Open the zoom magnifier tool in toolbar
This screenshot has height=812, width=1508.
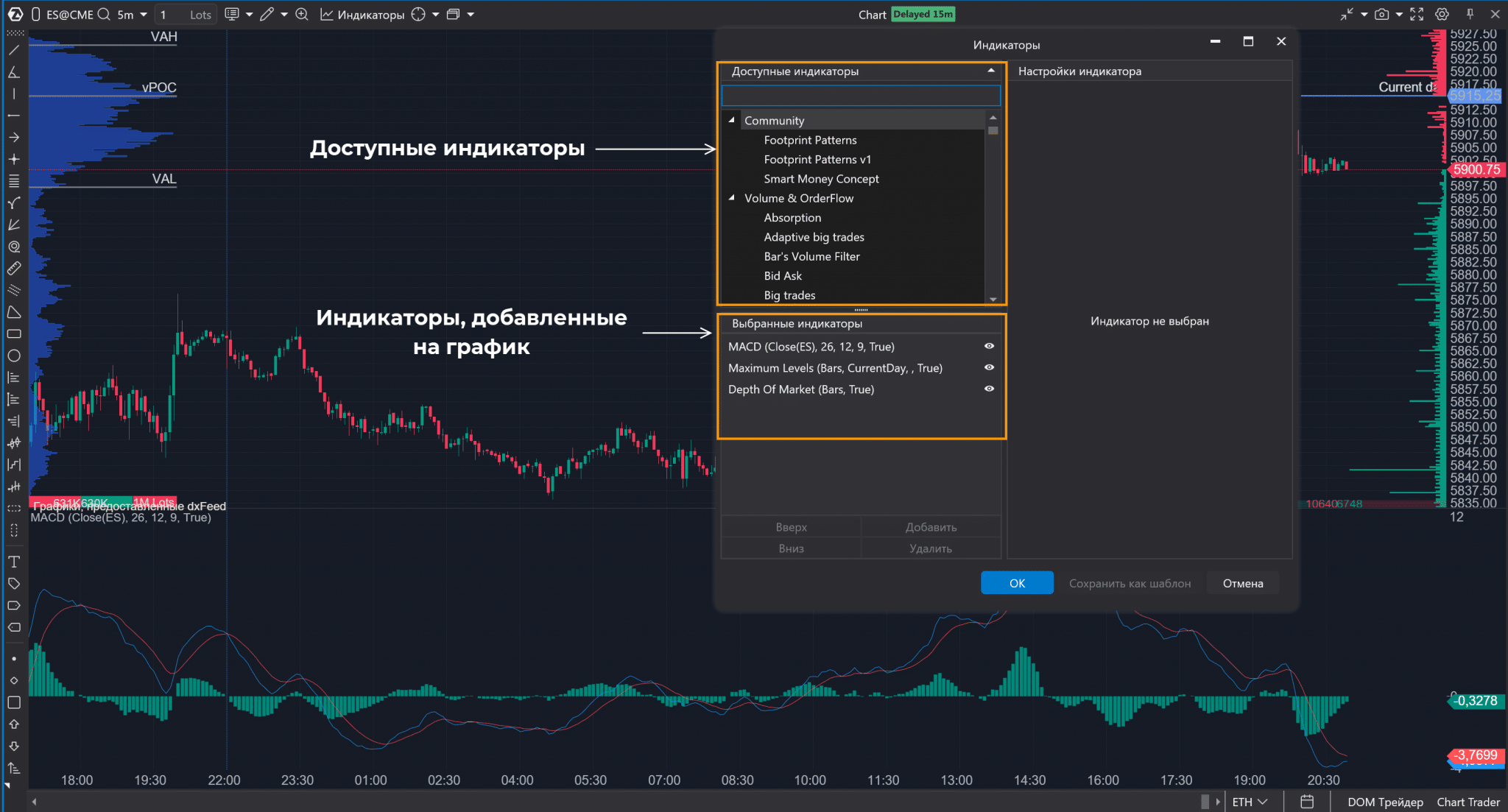[x=302, y=15]
